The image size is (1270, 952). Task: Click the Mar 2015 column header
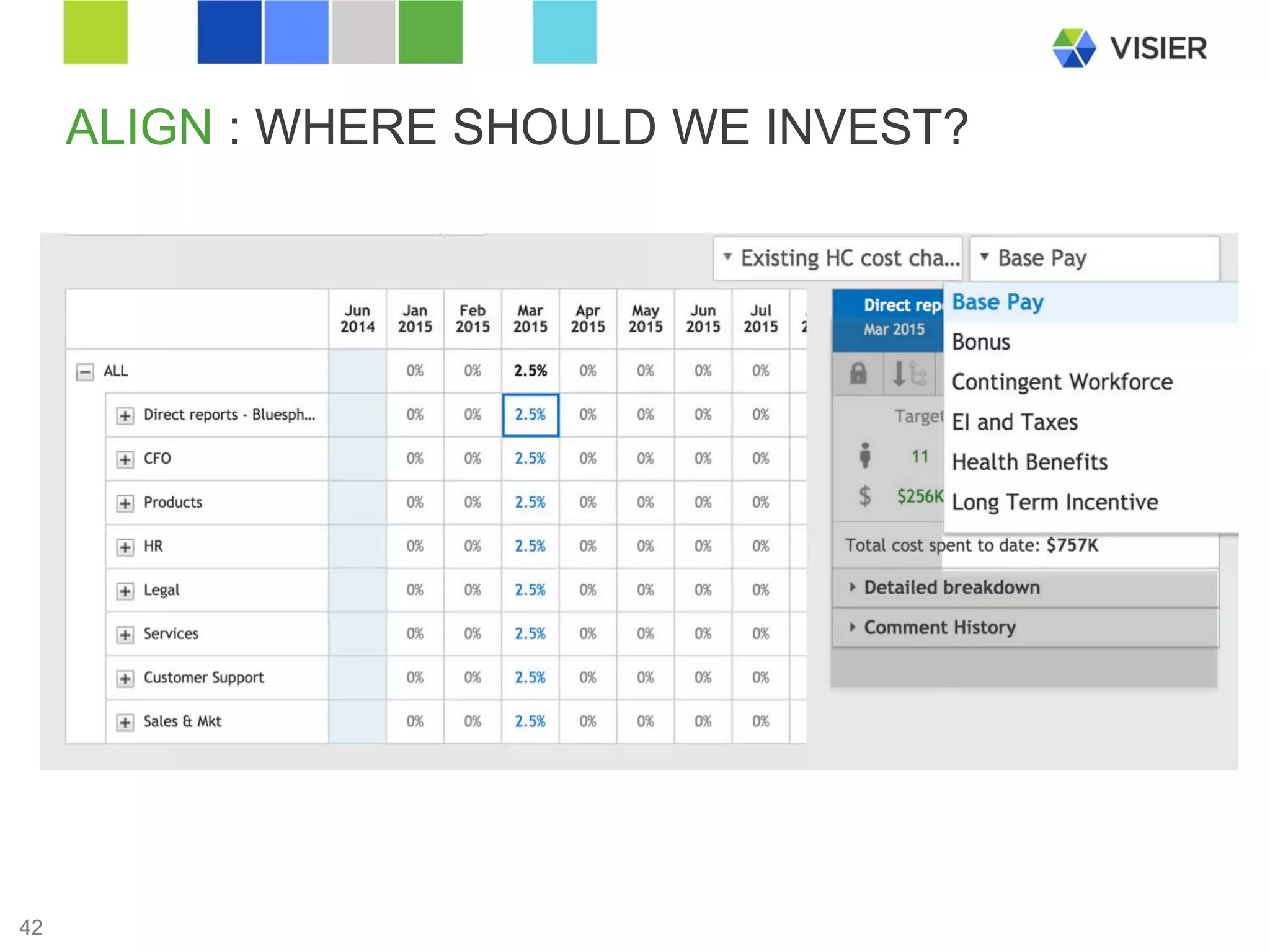[530, 319]
